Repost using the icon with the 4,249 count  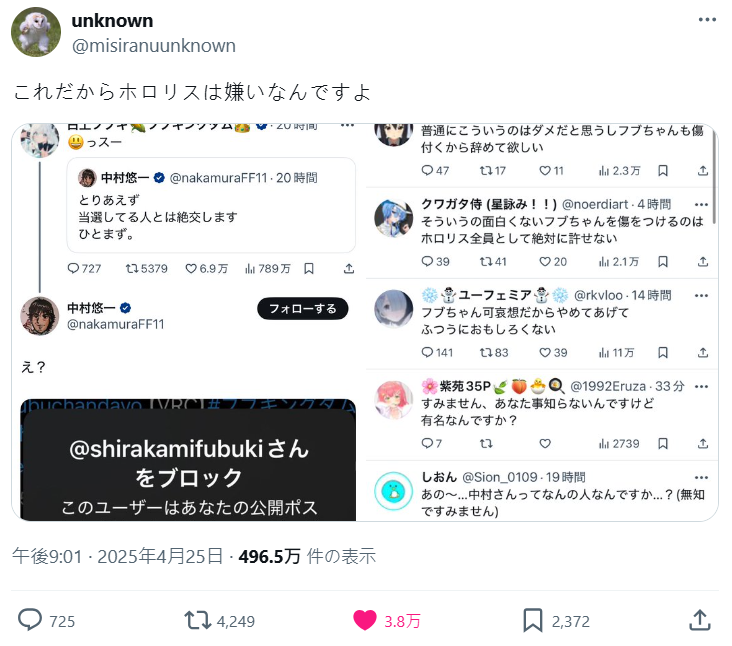click(x=197, y=621)
